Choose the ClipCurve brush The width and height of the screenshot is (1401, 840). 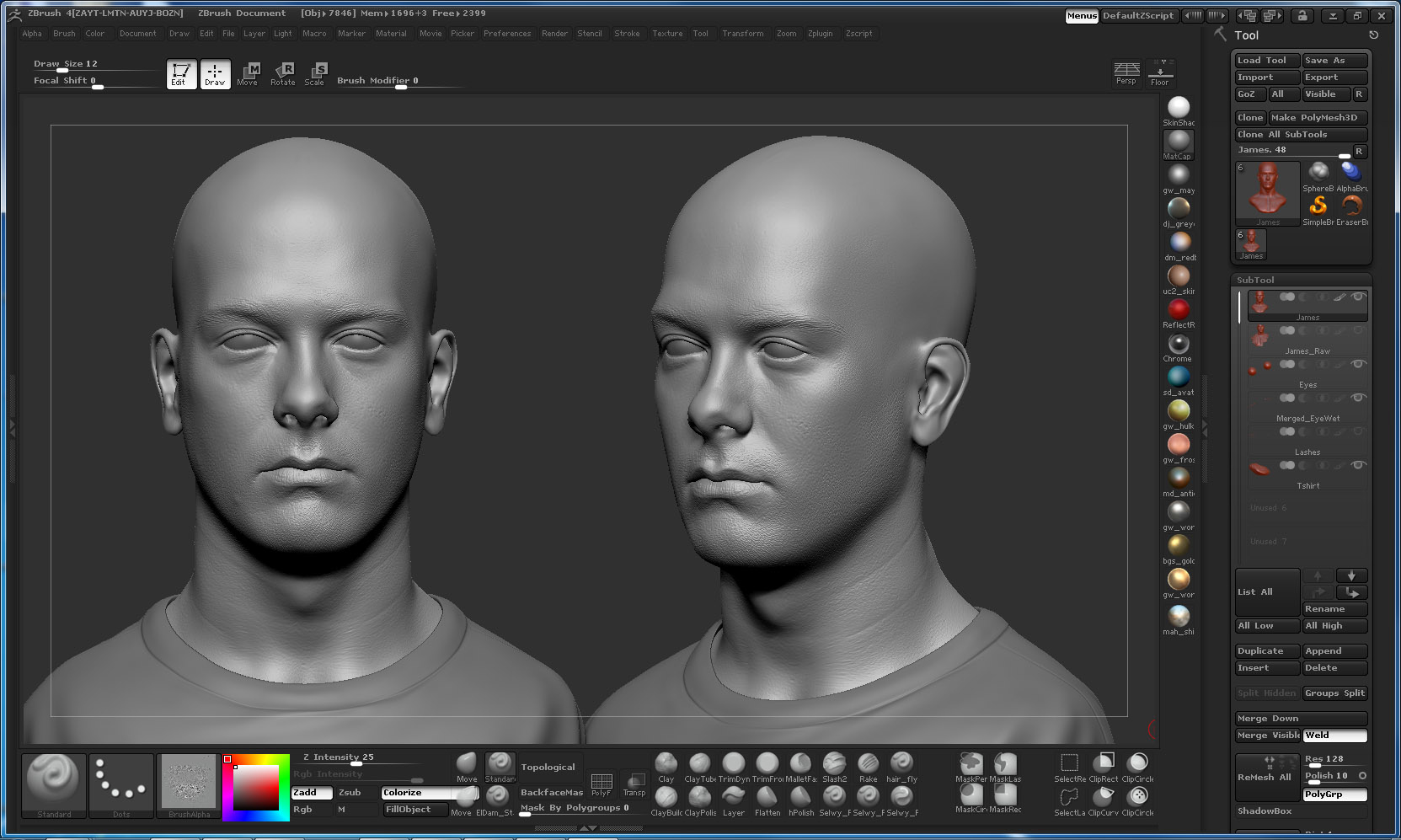pos(1104,799)
